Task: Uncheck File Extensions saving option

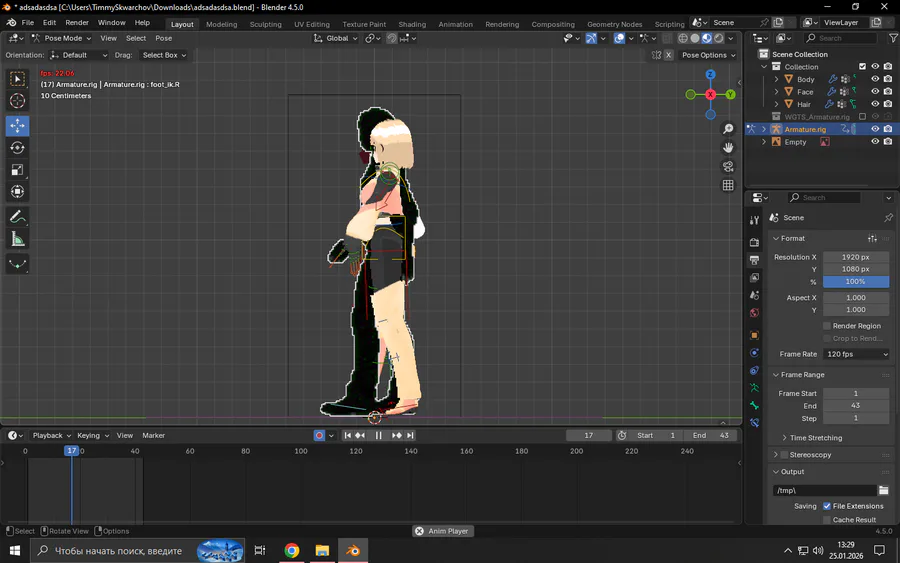Action: (x=827, y=506)
